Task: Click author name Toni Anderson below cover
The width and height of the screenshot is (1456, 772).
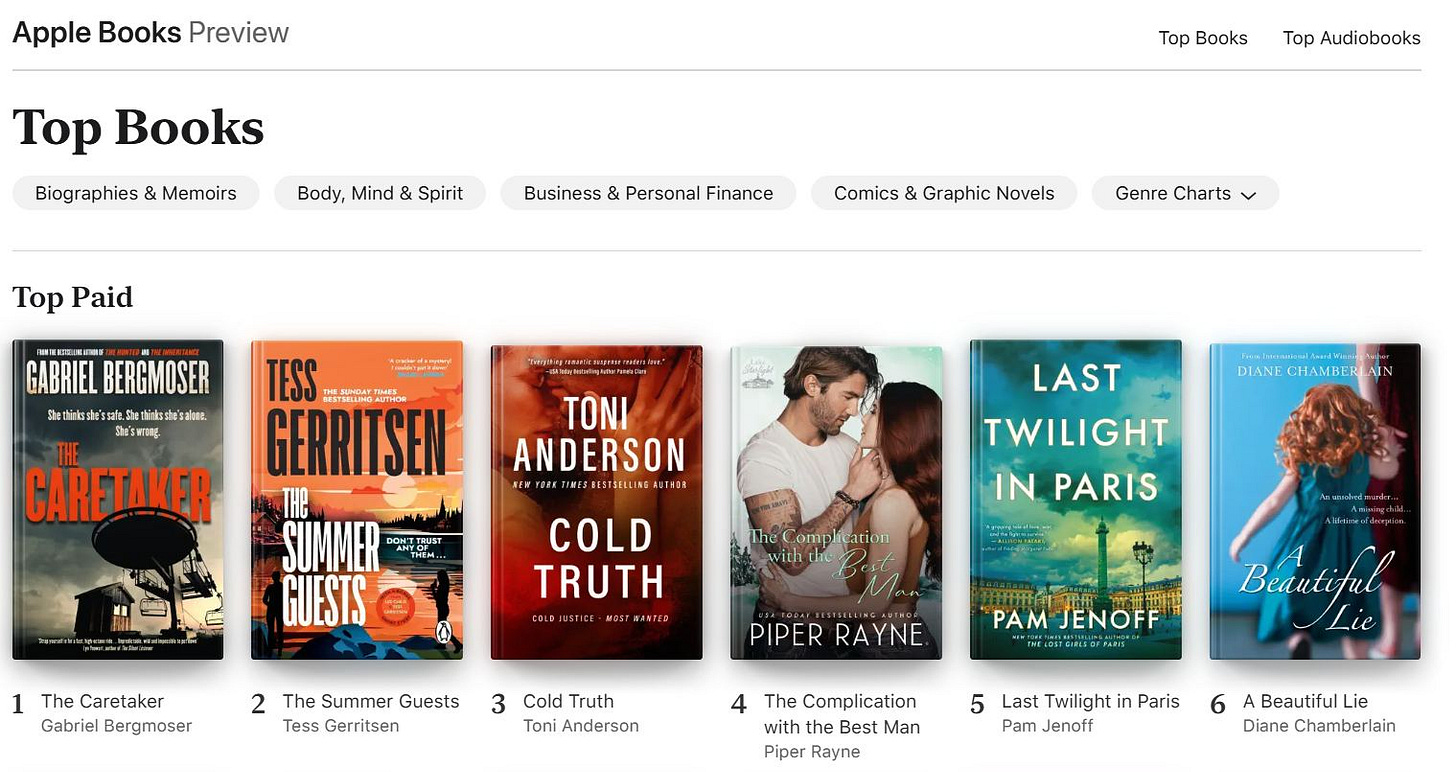Action: coord(581,726)
